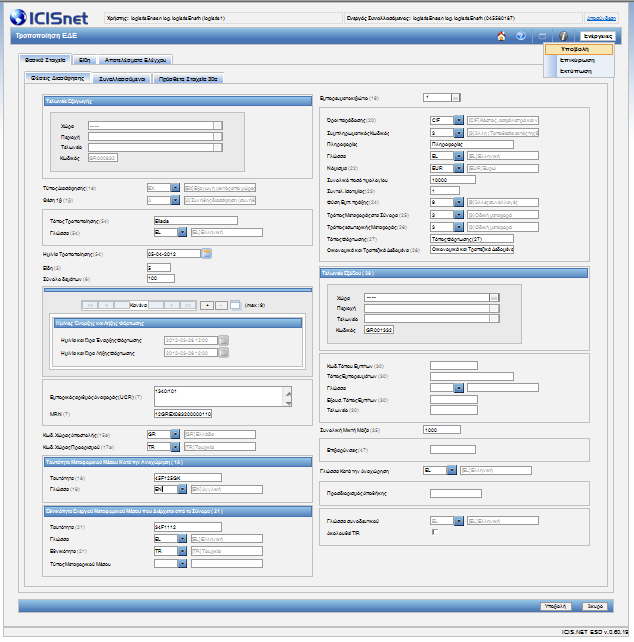Viewport: 634px width, 642px height.
Task: Click the '+' add record button in navigator
Action: pos(207,305)
